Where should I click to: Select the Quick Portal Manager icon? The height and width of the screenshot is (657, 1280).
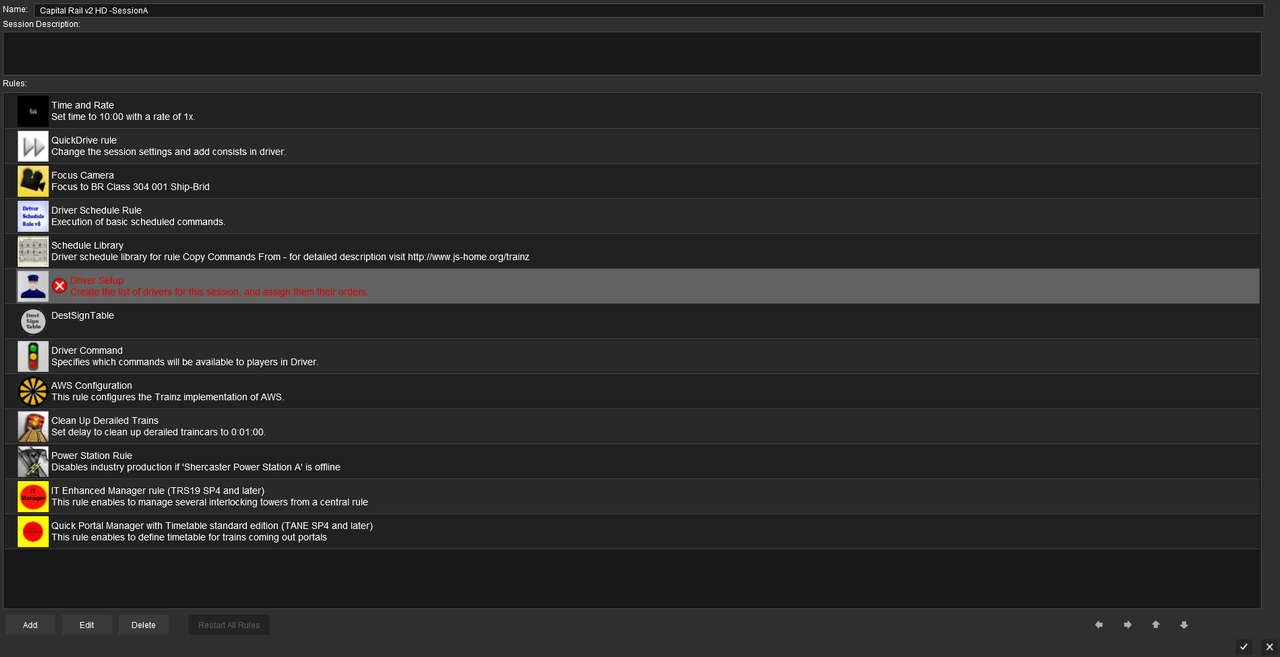pos(33,531)
